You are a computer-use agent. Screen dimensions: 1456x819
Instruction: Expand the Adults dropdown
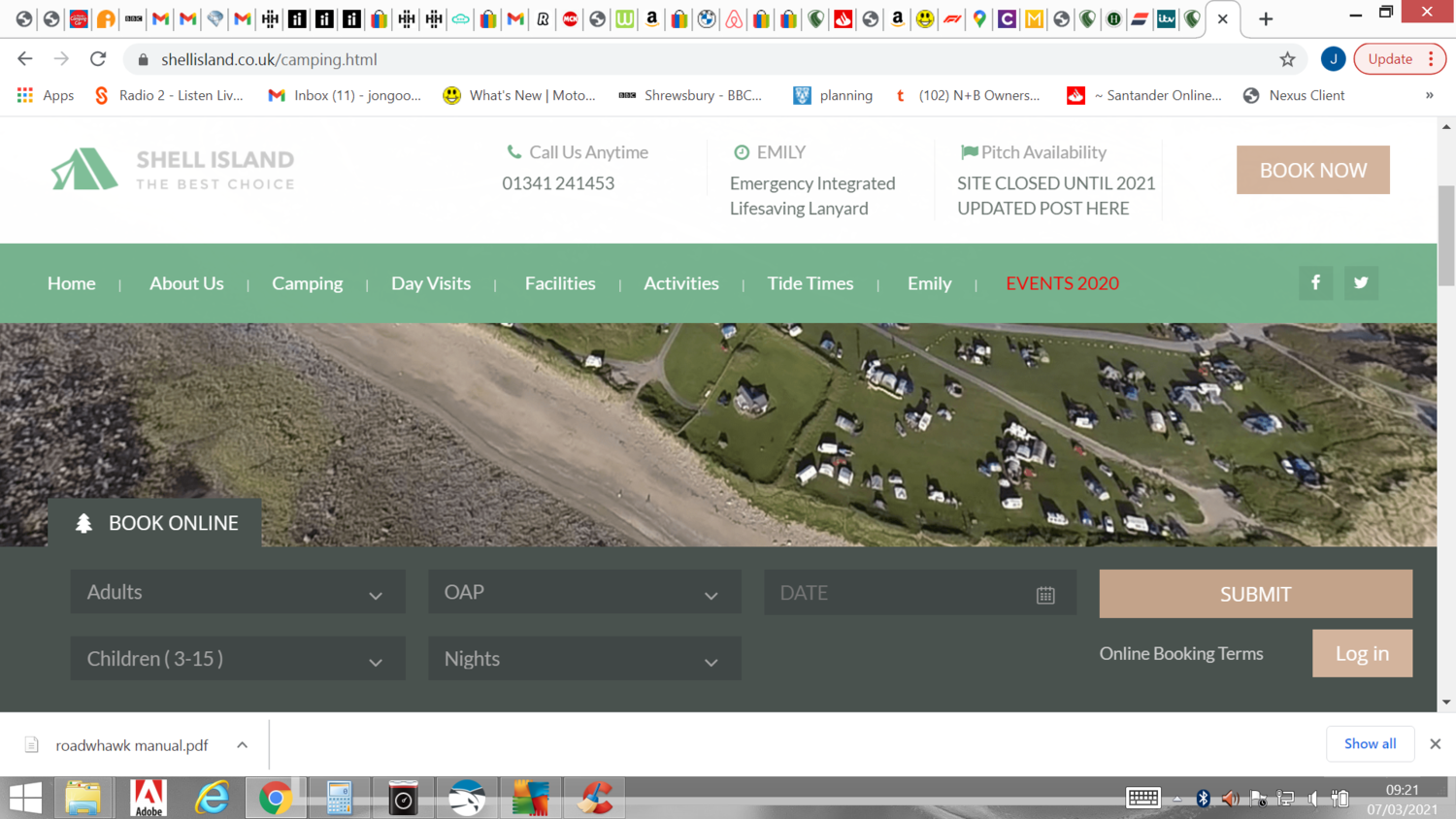click(238, 592)
